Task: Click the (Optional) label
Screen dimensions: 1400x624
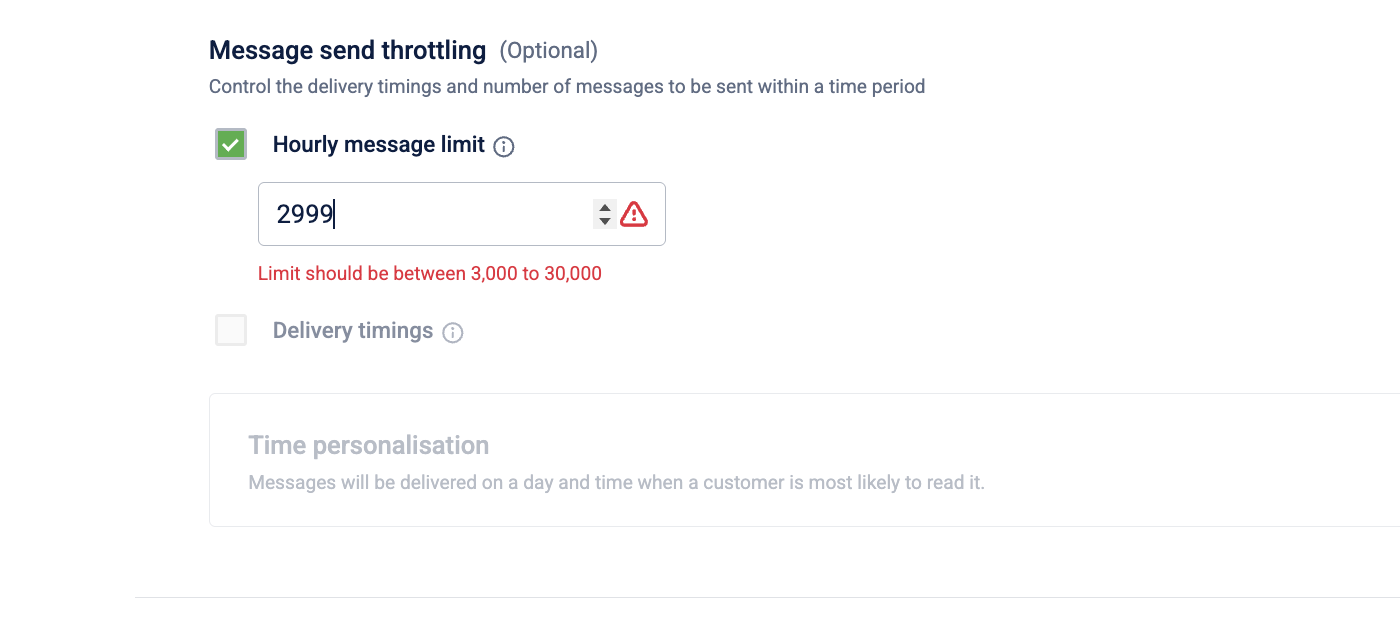Action: point(549,50)
